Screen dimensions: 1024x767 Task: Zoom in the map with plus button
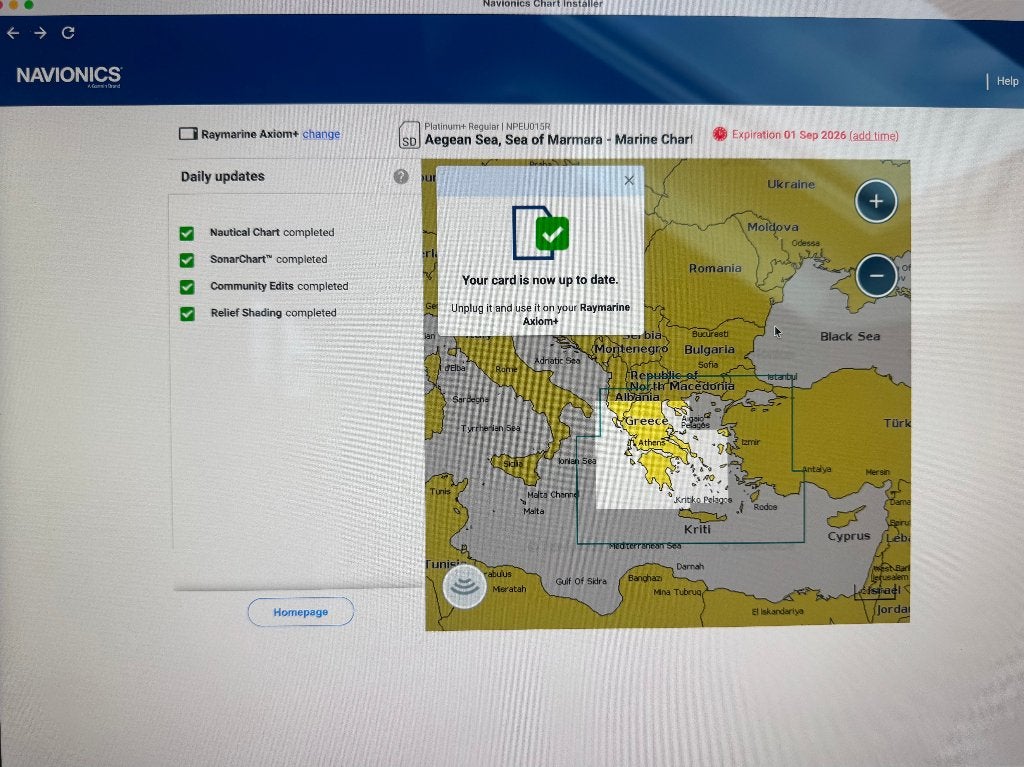876,201
